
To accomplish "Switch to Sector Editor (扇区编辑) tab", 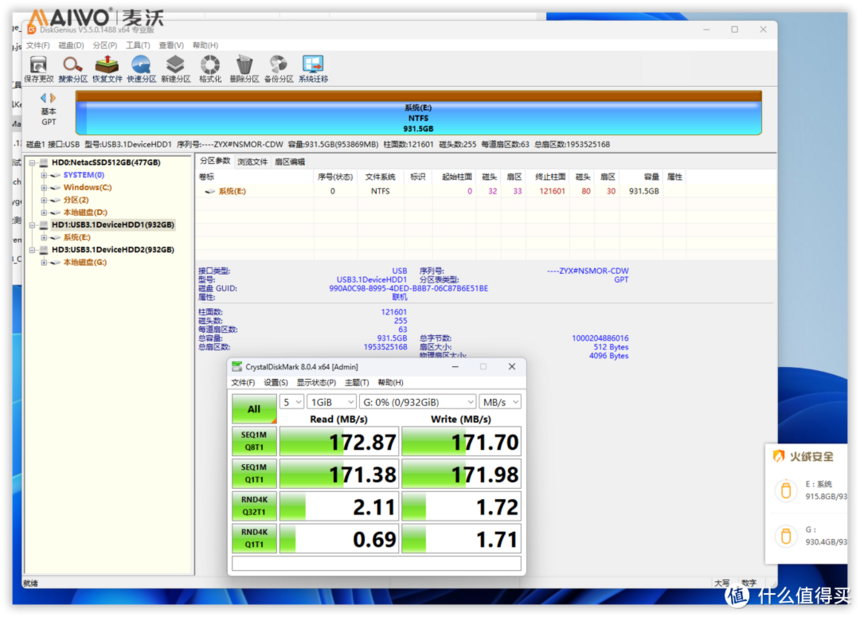I will tap(290, 162).
